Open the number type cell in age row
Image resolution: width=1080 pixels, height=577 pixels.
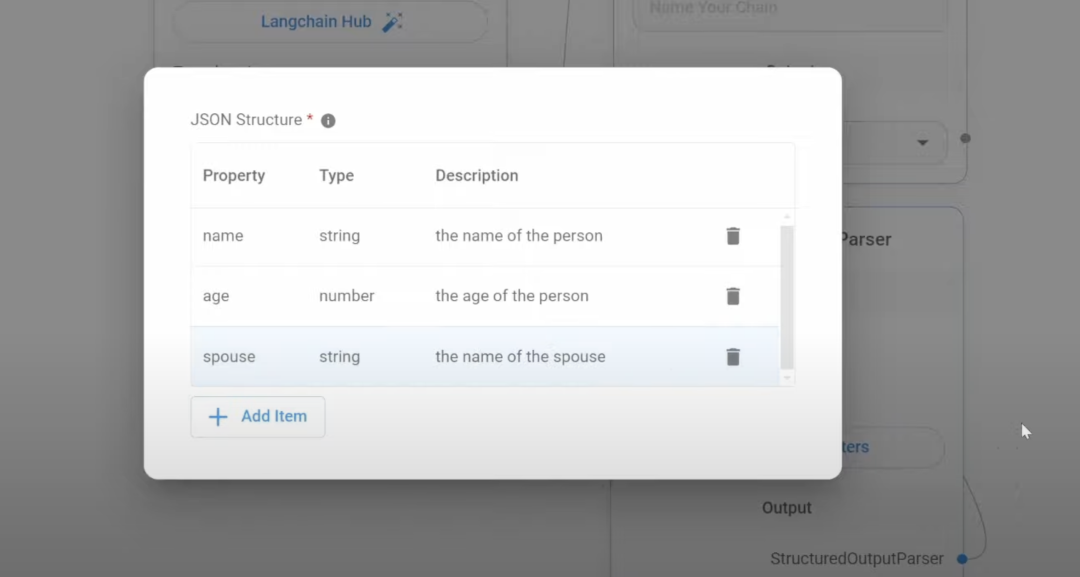(x=346, y=296)
